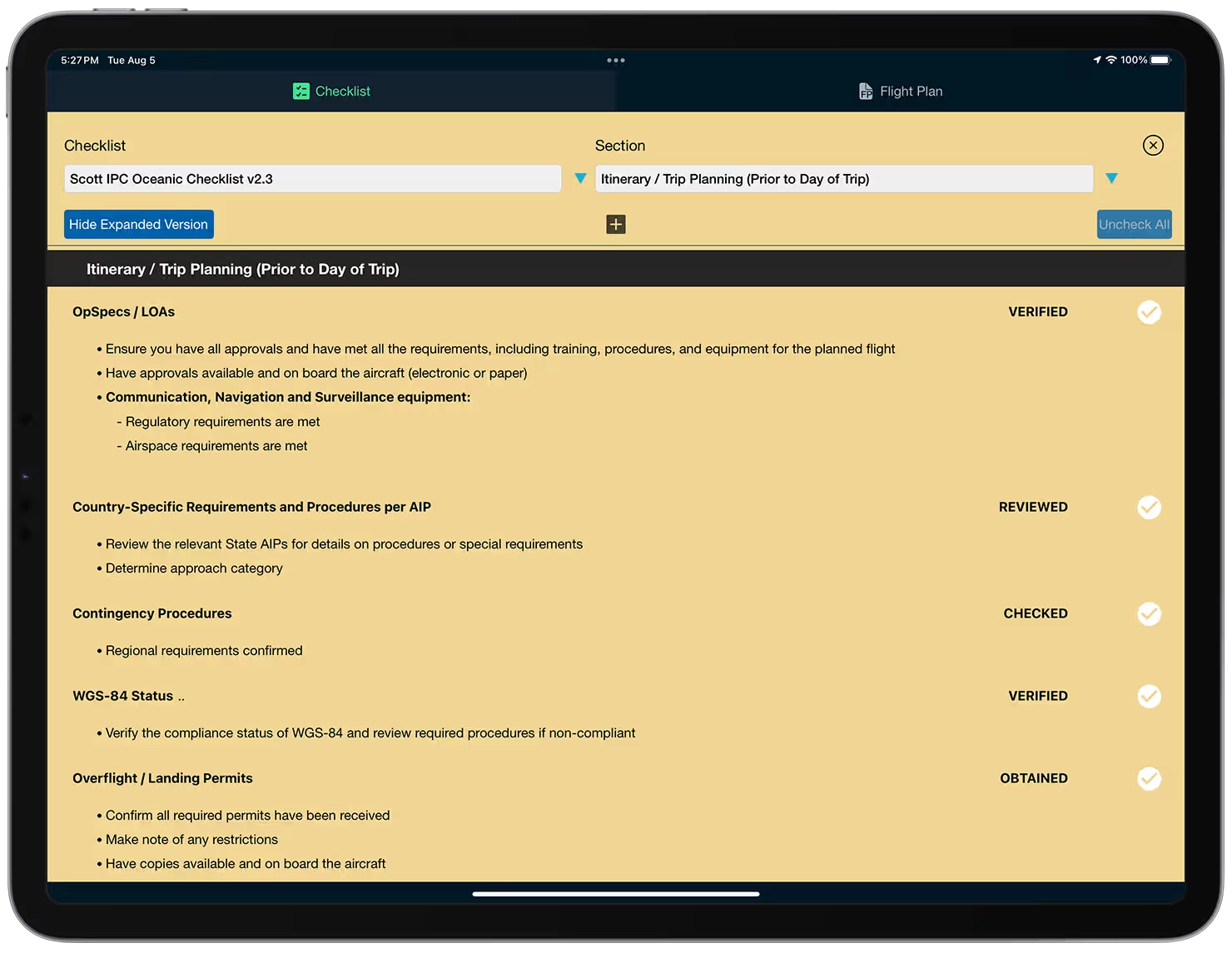This screenshot has height=953, width=1232.
Task: Click the CHECKED status label
Action: click(1036, 613)
